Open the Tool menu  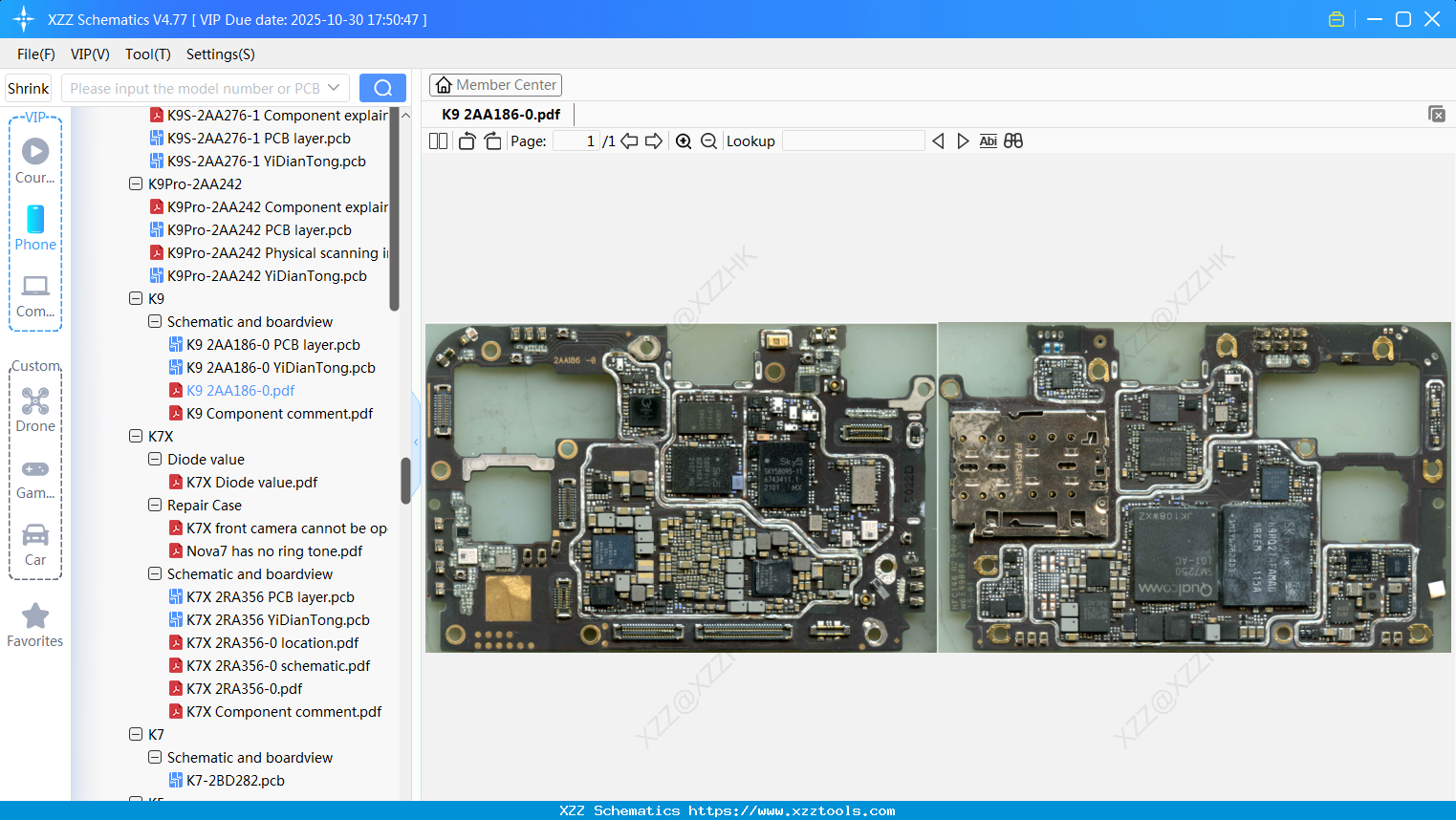tap(147, 54)
